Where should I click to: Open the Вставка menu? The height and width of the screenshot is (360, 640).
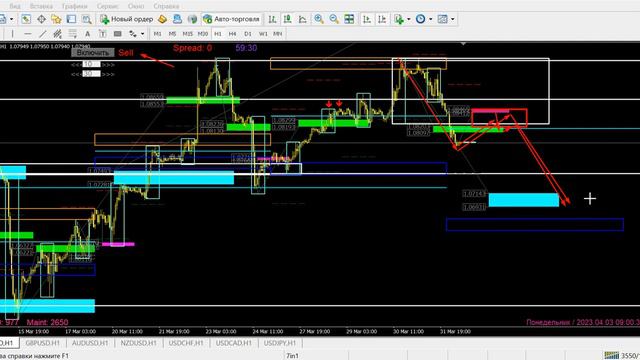(41, 6)
